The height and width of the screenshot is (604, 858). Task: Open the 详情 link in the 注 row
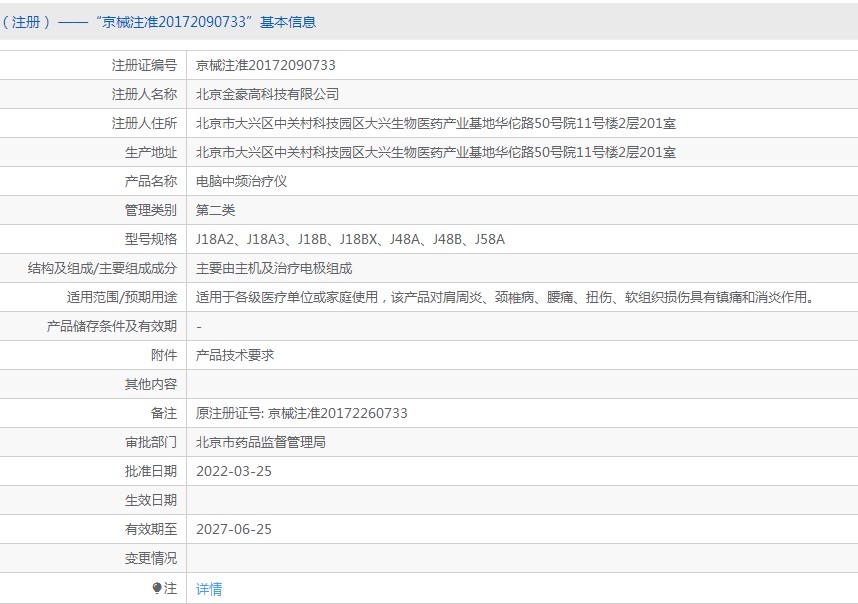209,589
